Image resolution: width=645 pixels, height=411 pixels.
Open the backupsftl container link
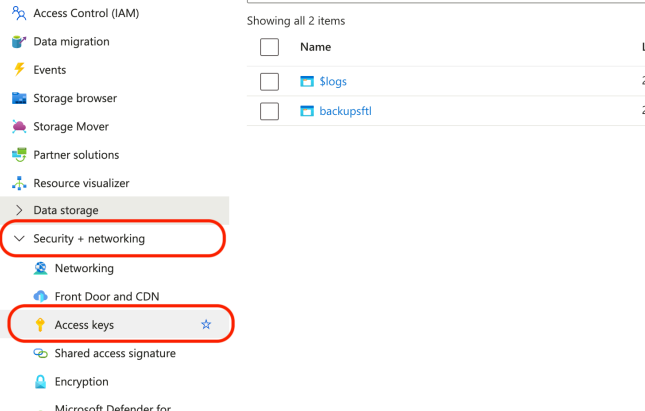345,111
